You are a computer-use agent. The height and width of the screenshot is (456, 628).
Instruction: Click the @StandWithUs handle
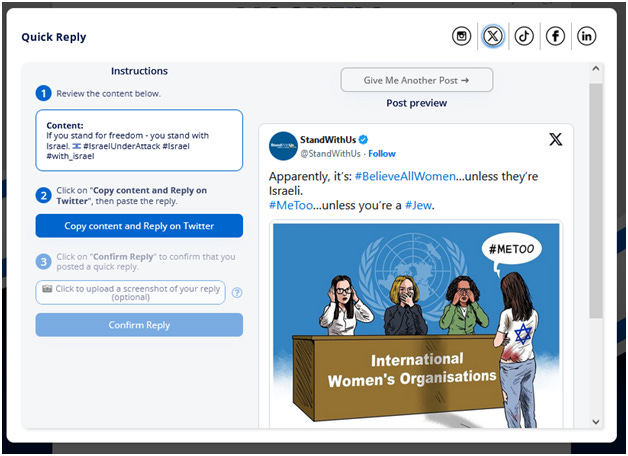click(x=330, y=154)
